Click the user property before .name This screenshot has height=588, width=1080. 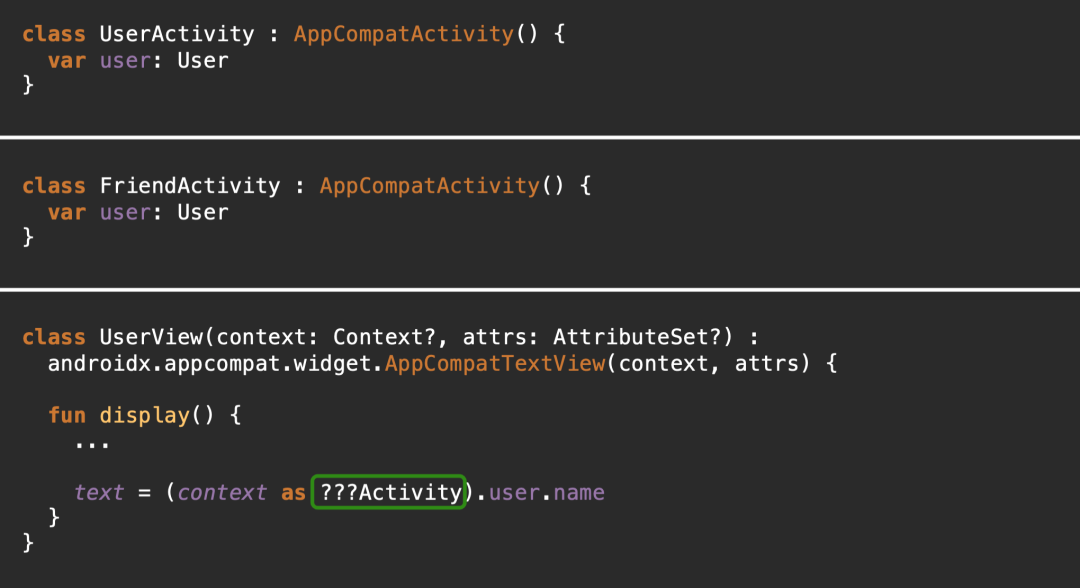click(x=514, y=493)
